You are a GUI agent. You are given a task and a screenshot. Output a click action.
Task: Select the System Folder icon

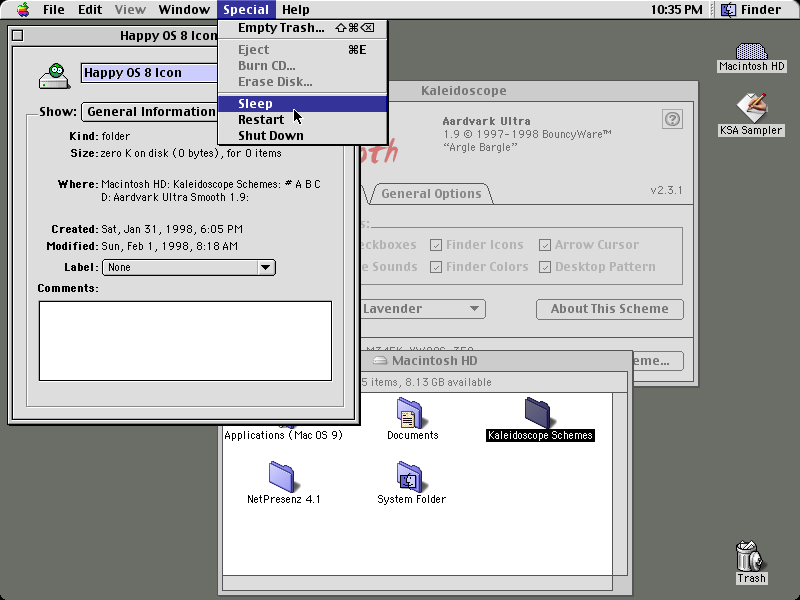click(x=409, y=477)
